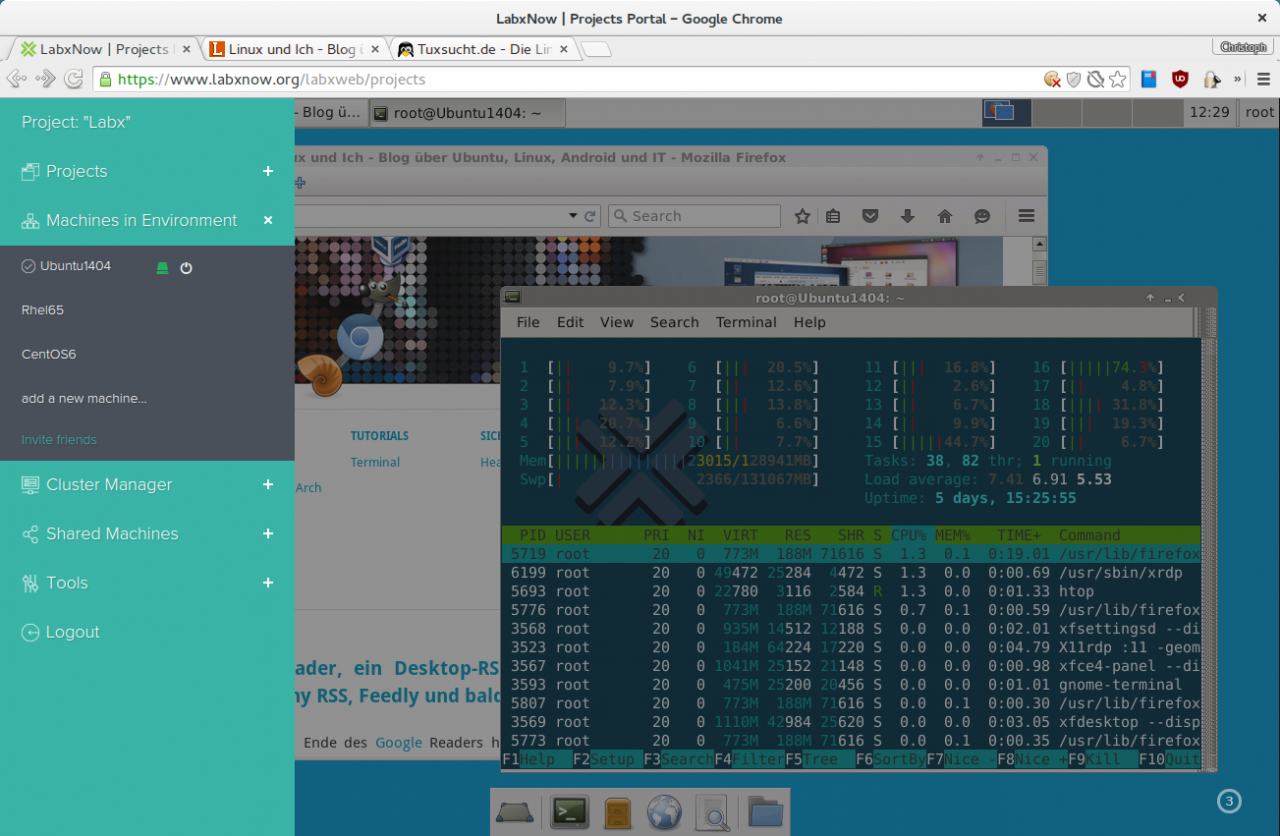Switch to the Linux und Ich tab

[x=294, y=49]
